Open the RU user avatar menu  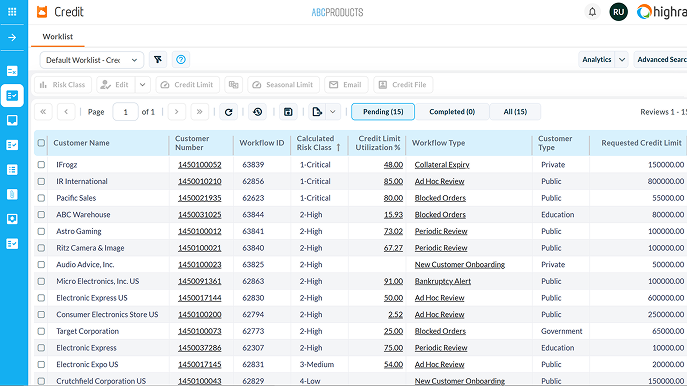pyautogui.click(x=618, y=12)
